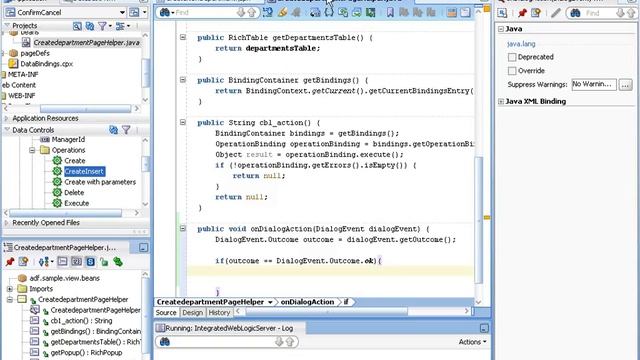Refresh the Data Controls panel
Image resolution: width=640 pixels, height=360 pixels.
click(113, 130)
